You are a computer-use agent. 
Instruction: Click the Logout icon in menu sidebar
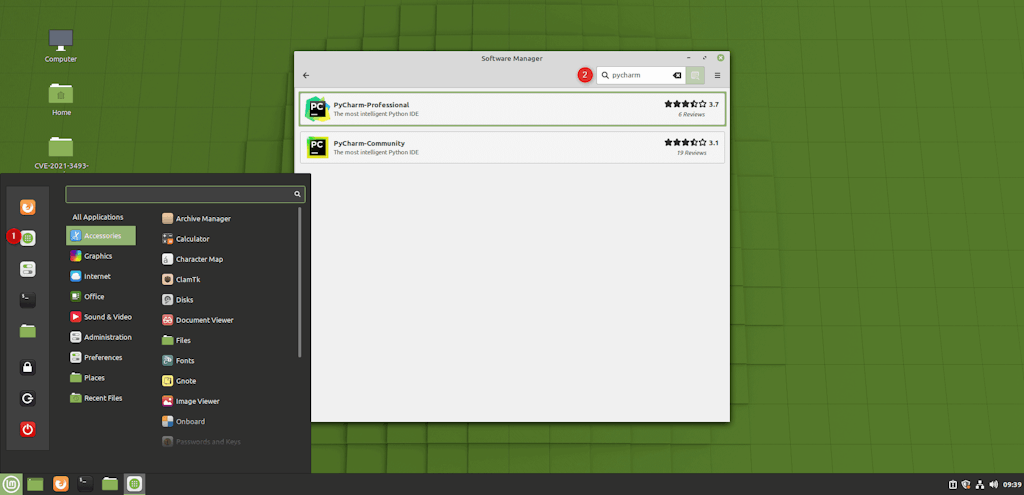(27, 398)
